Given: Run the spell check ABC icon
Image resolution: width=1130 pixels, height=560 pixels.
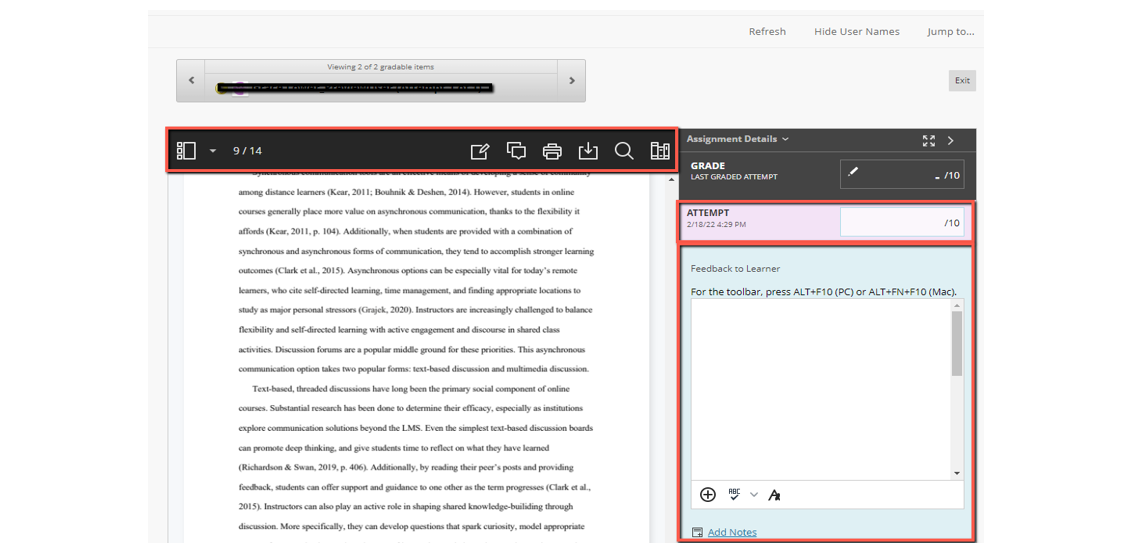Looking at the screenshot, I should (x=734, y=494).
